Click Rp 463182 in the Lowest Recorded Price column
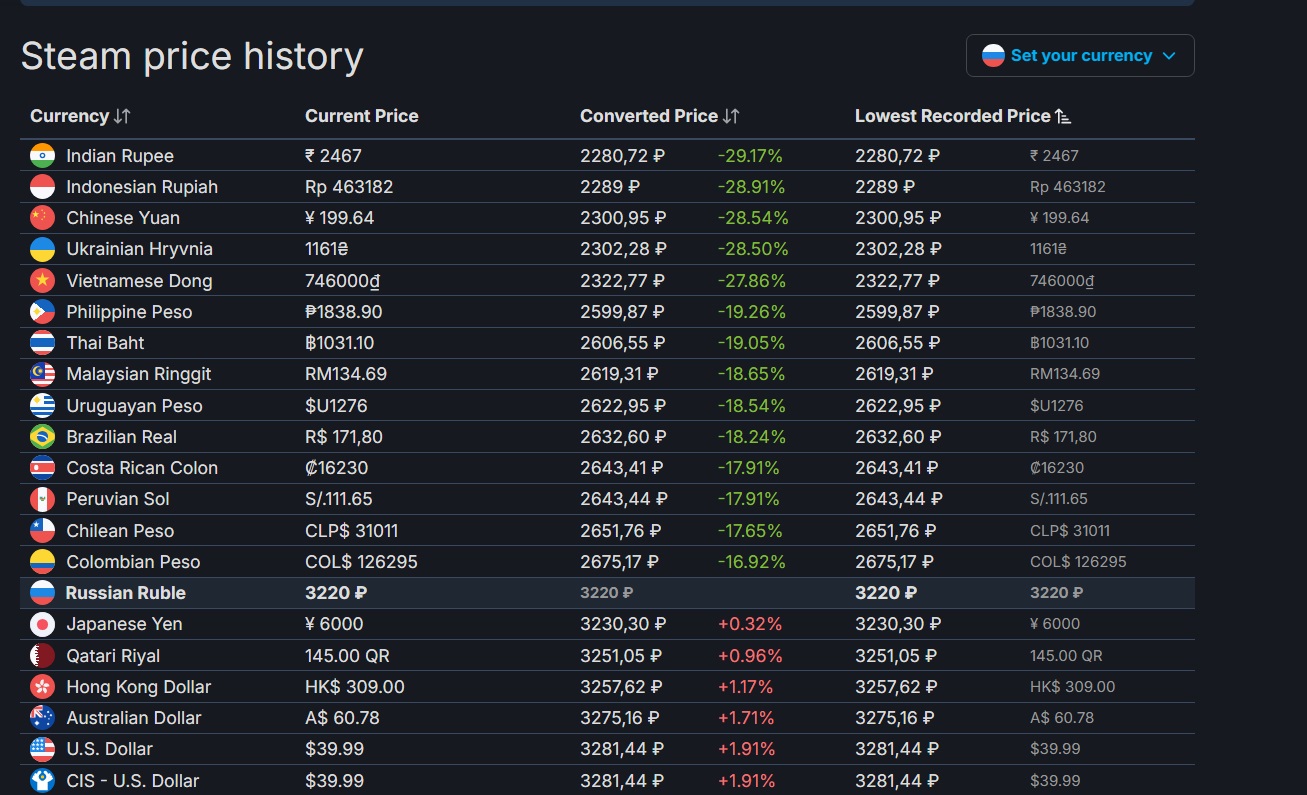This screenshot has width=1307, height=795. (1068, 187)
